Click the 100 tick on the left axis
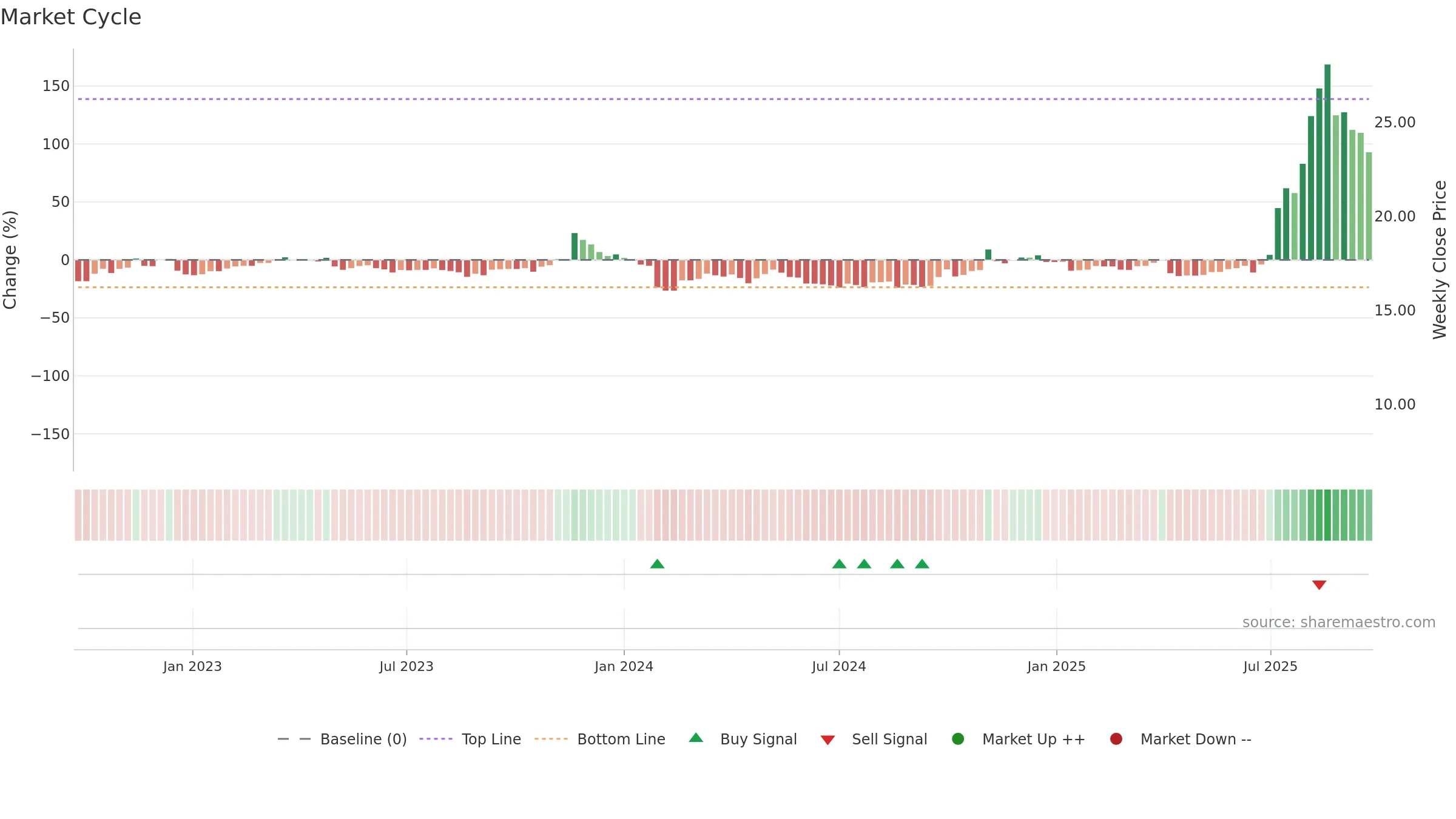The image size is (1456, 819). [x=56, y=144]
